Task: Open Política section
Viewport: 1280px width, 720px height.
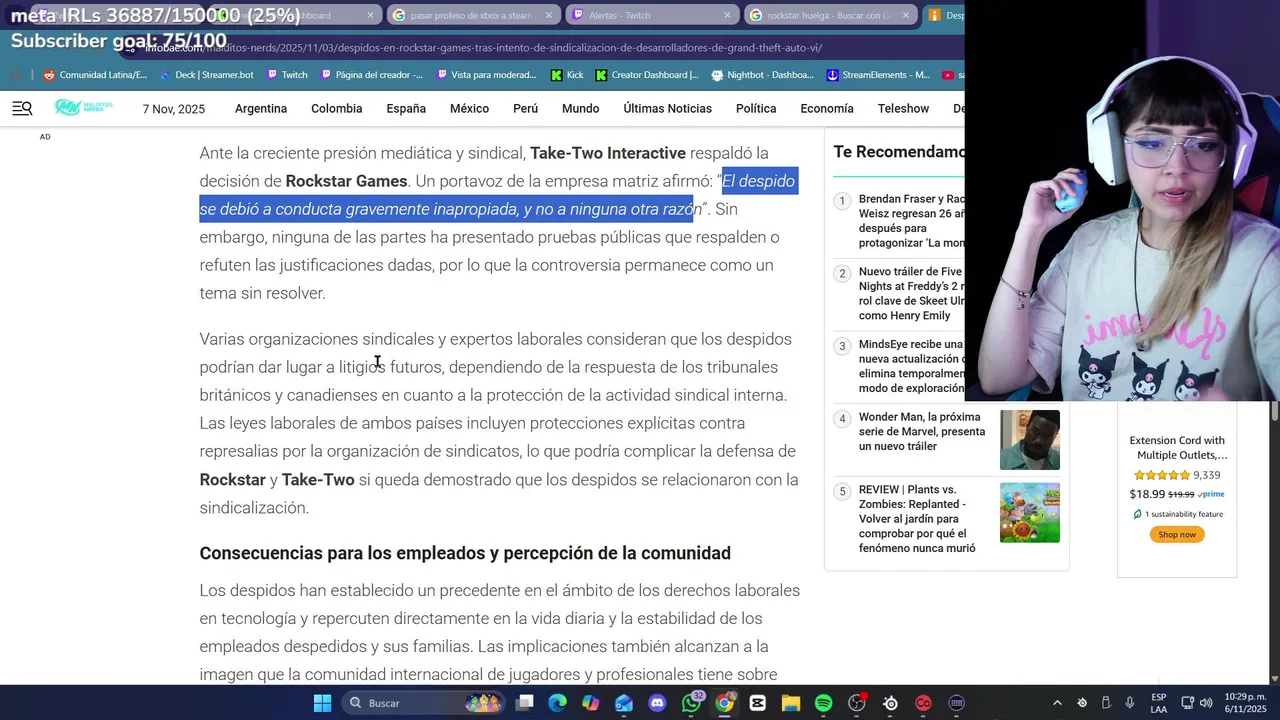Action: (756, 108)
